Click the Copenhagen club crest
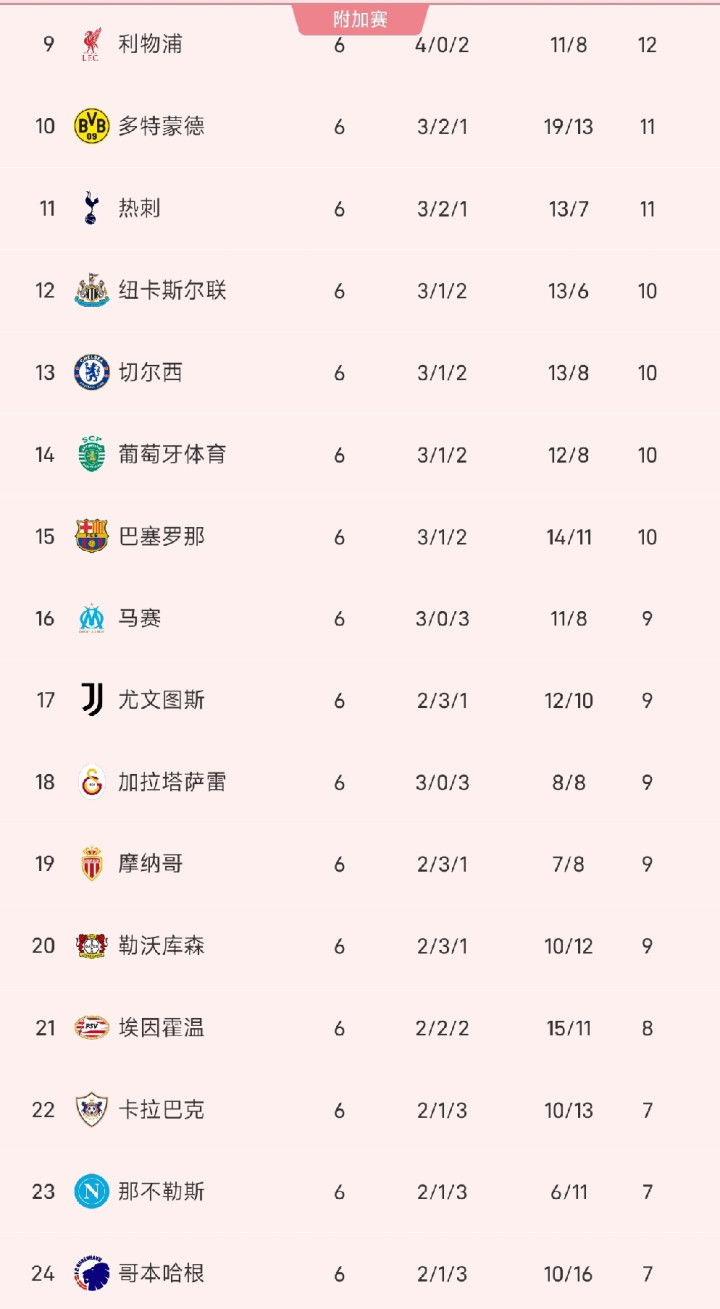Viewport: 720px width, 1309px height. point(91,1274)
